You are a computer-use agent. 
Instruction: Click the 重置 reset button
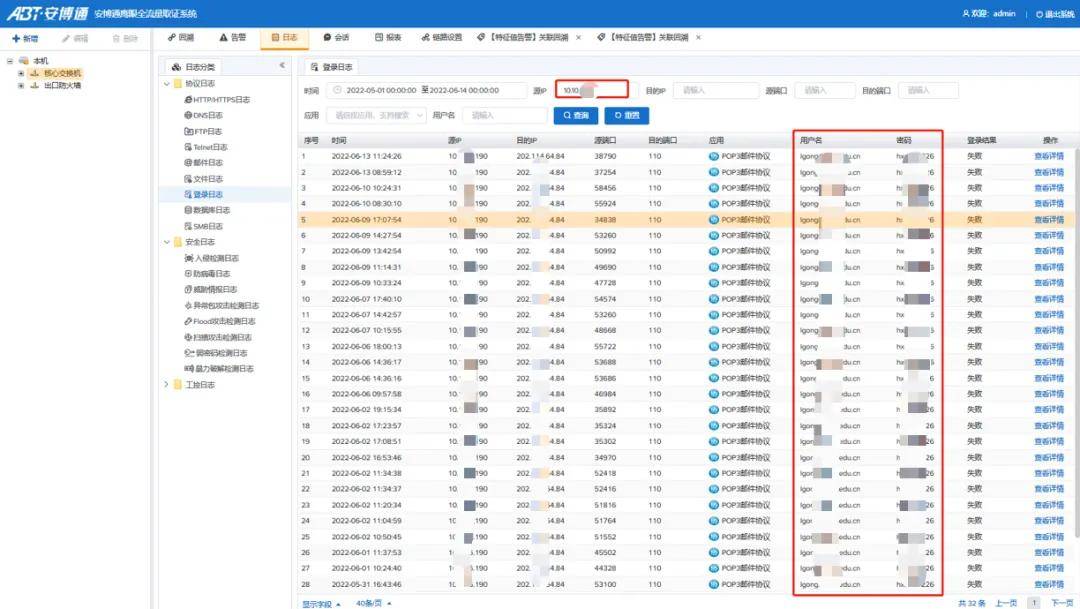tap(627, 115)
